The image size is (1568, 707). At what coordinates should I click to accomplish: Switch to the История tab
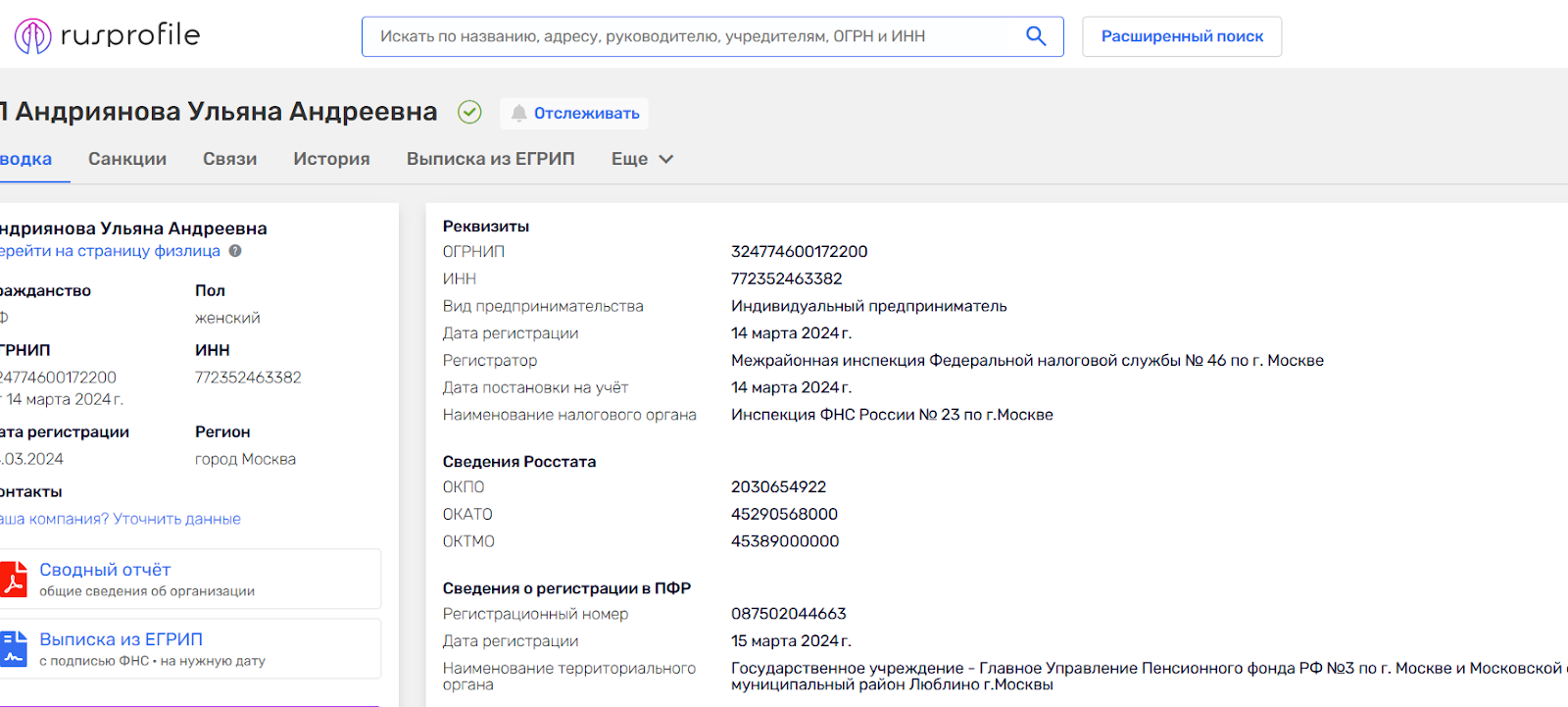331,159
